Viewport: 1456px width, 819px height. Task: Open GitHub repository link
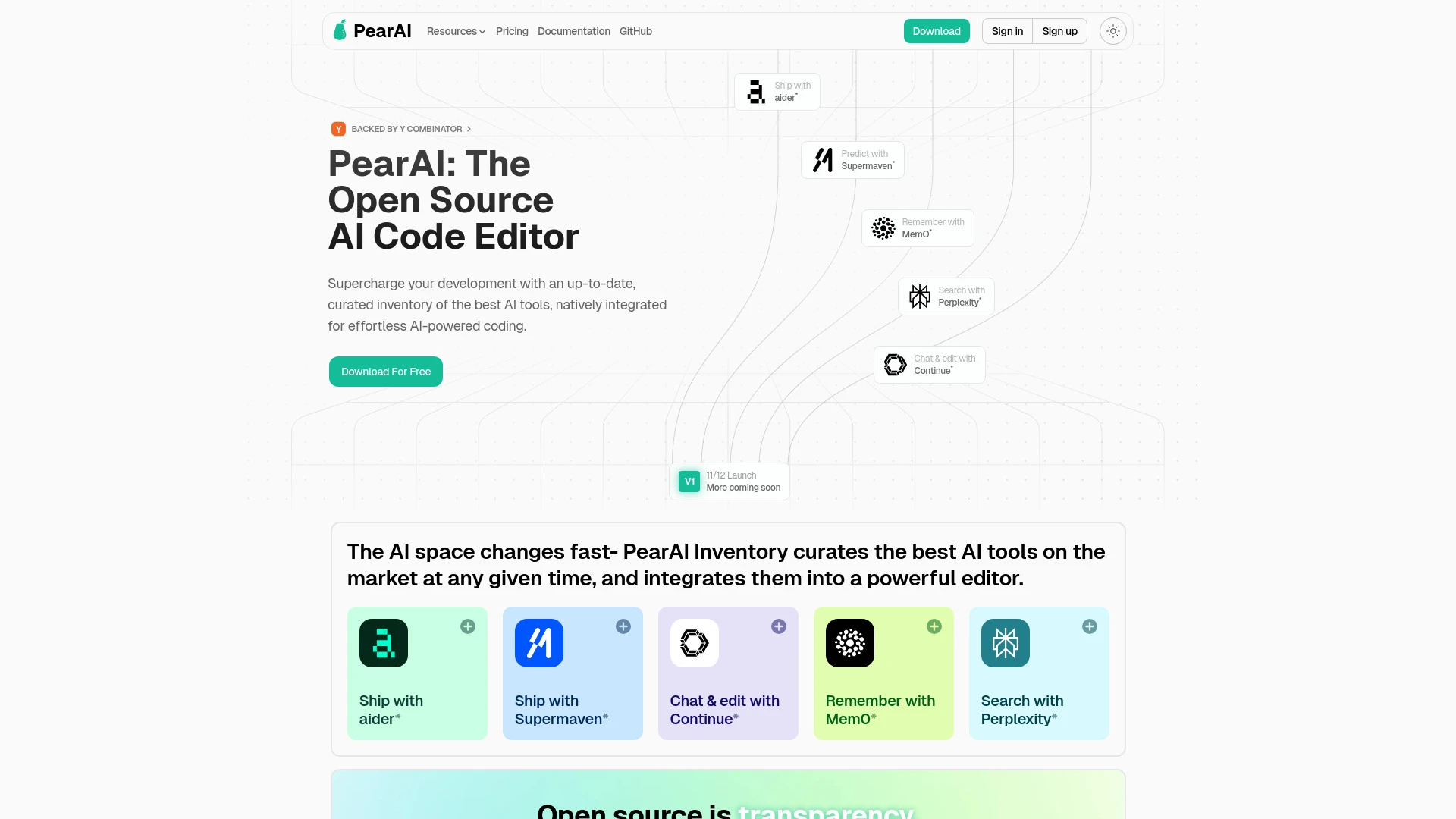(x=636, y=31)
